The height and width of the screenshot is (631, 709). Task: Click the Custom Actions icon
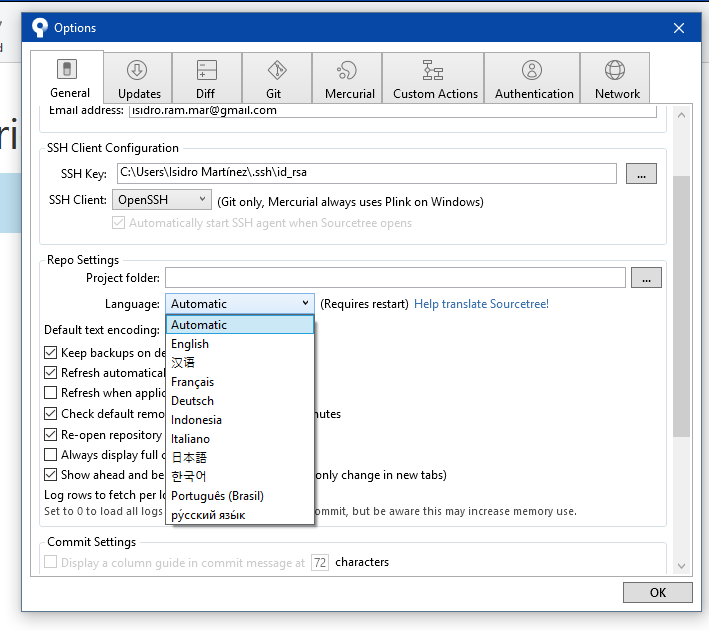pyautogui.click(x=433, y=70)
